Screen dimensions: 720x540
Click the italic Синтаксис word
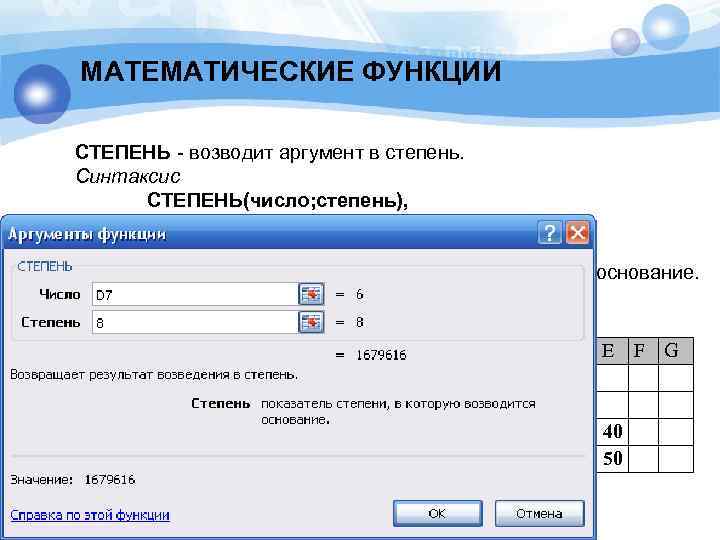128,176
